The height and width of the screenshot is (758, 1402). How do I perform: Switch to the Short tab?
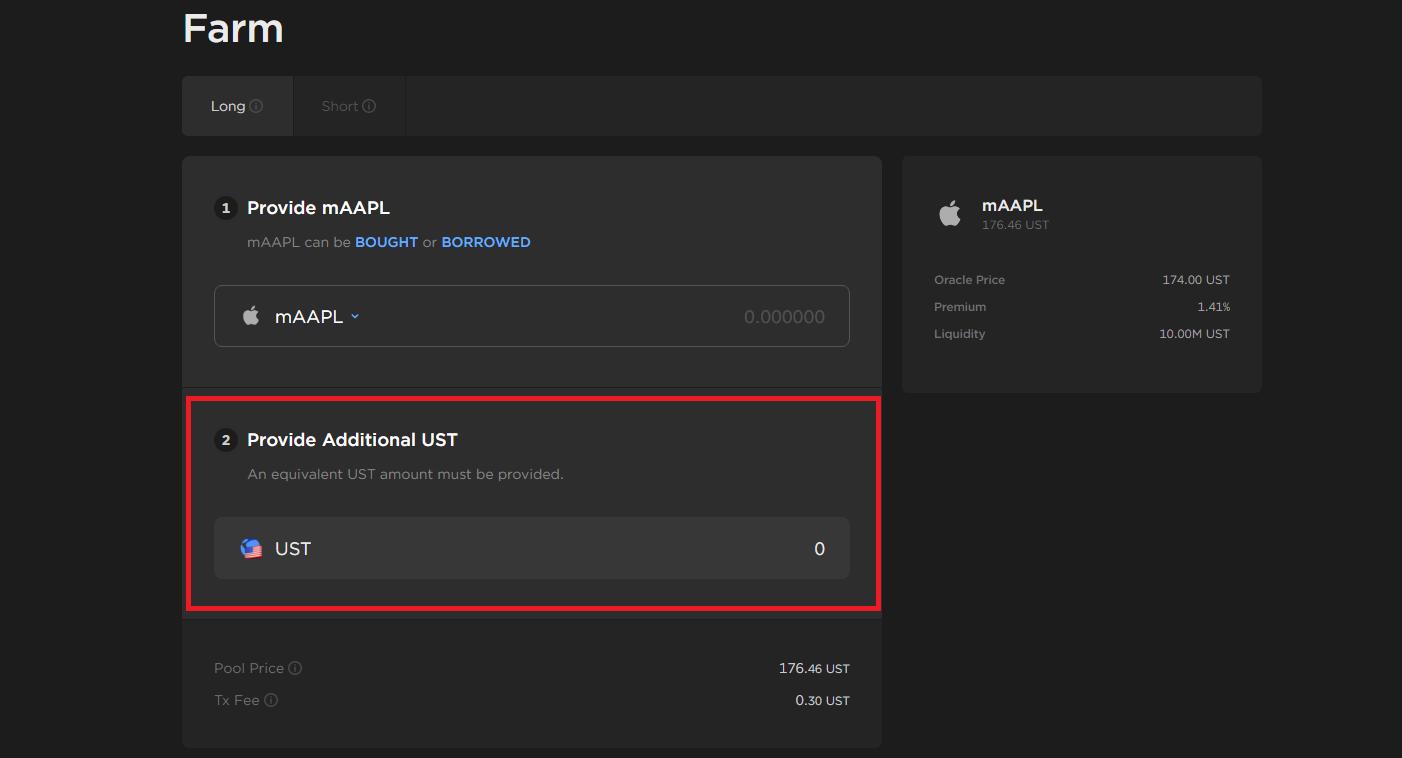pos(339,106)
